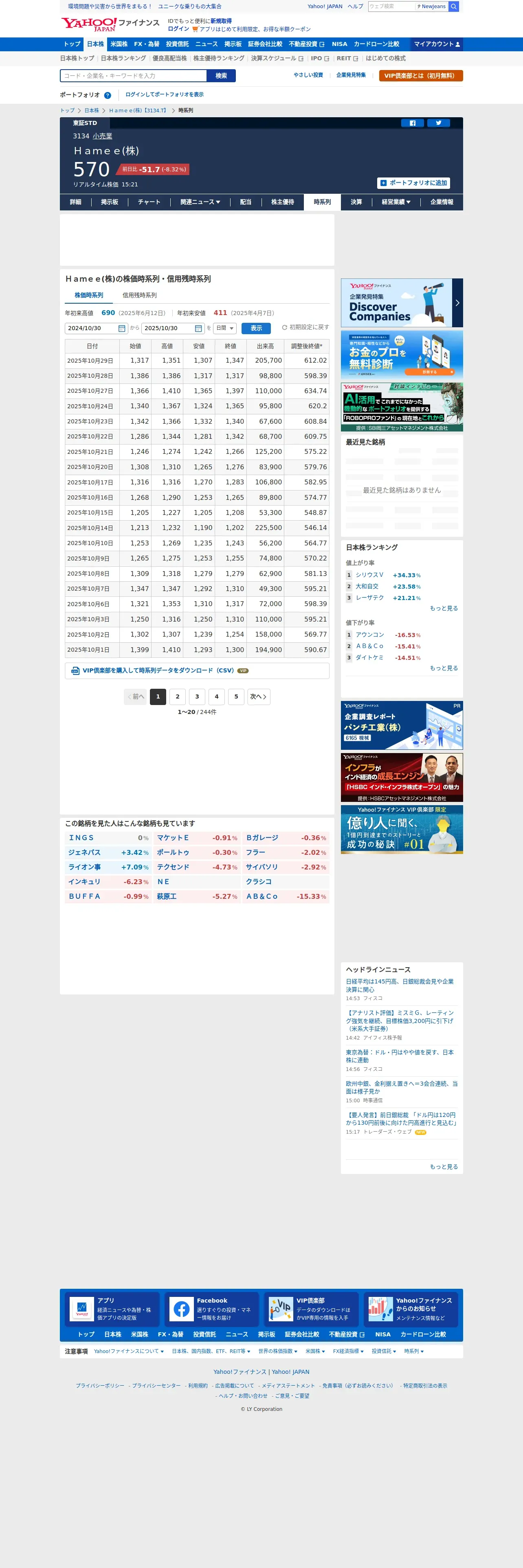Expand footer 米国株 dropdown
This screenshot has width=523, height=1568.
pos(315,1351)
